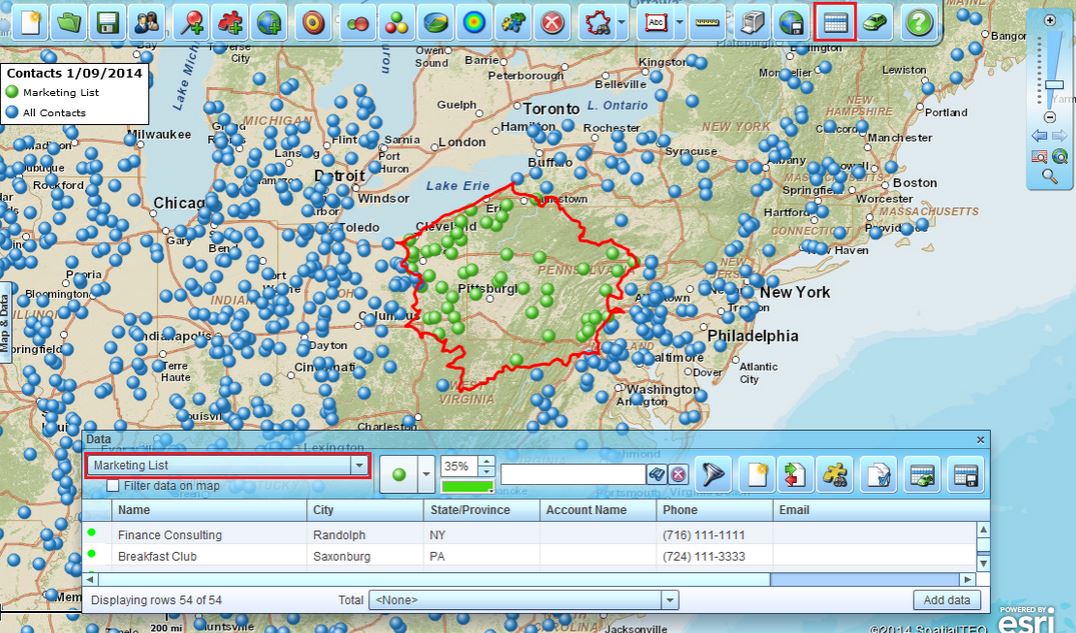
Task: Click the heat map concentric circles icon
Action: 475,23
